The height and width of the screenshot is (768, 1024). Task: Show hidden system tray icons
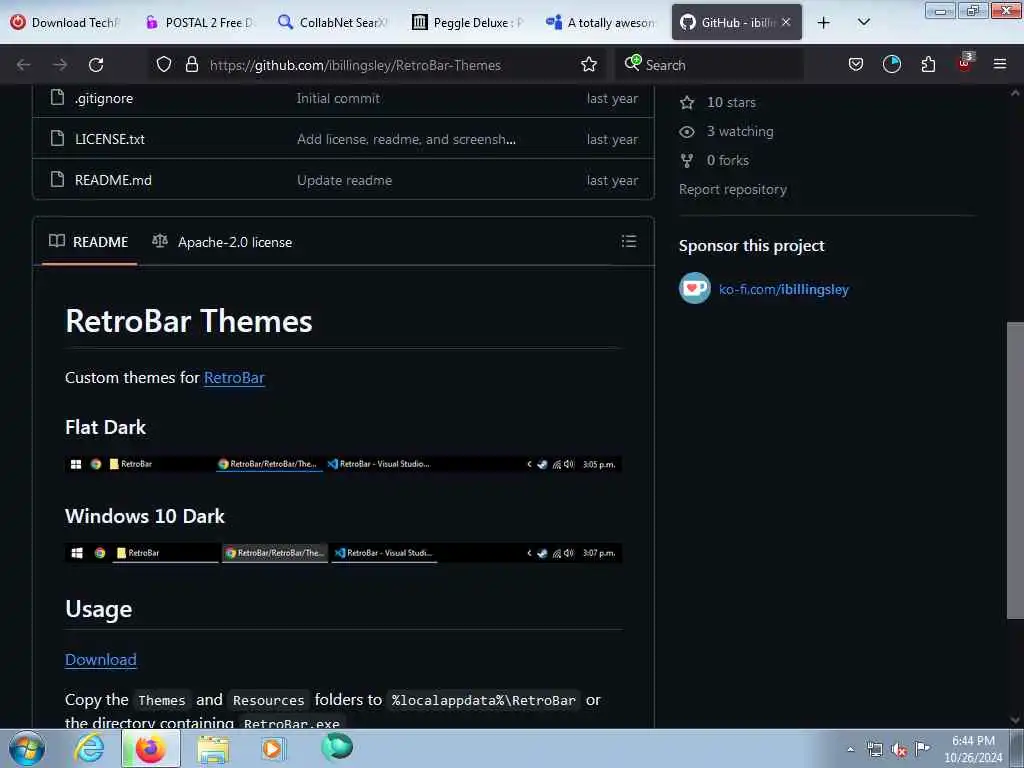coord(850,750)
